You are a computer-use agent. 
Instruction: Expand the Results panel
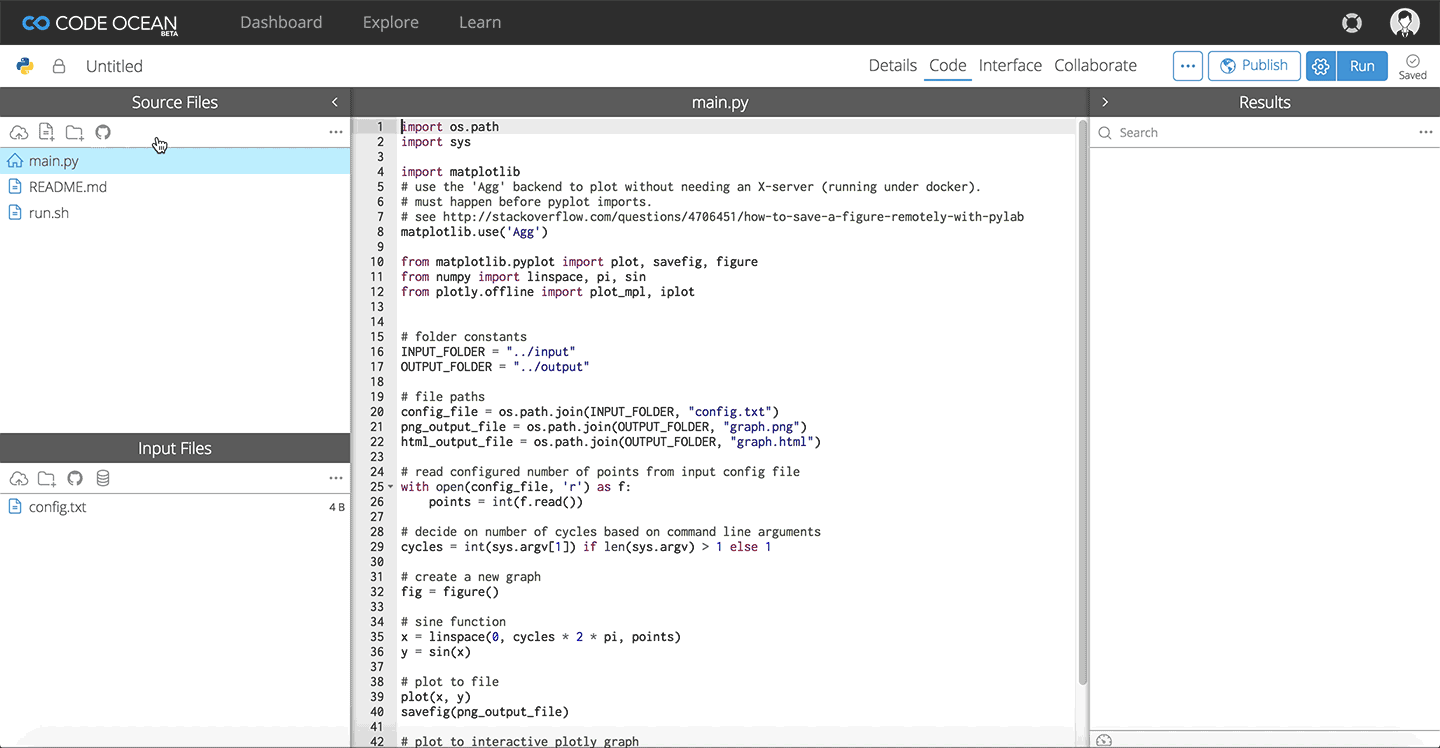pos(1105,101)
